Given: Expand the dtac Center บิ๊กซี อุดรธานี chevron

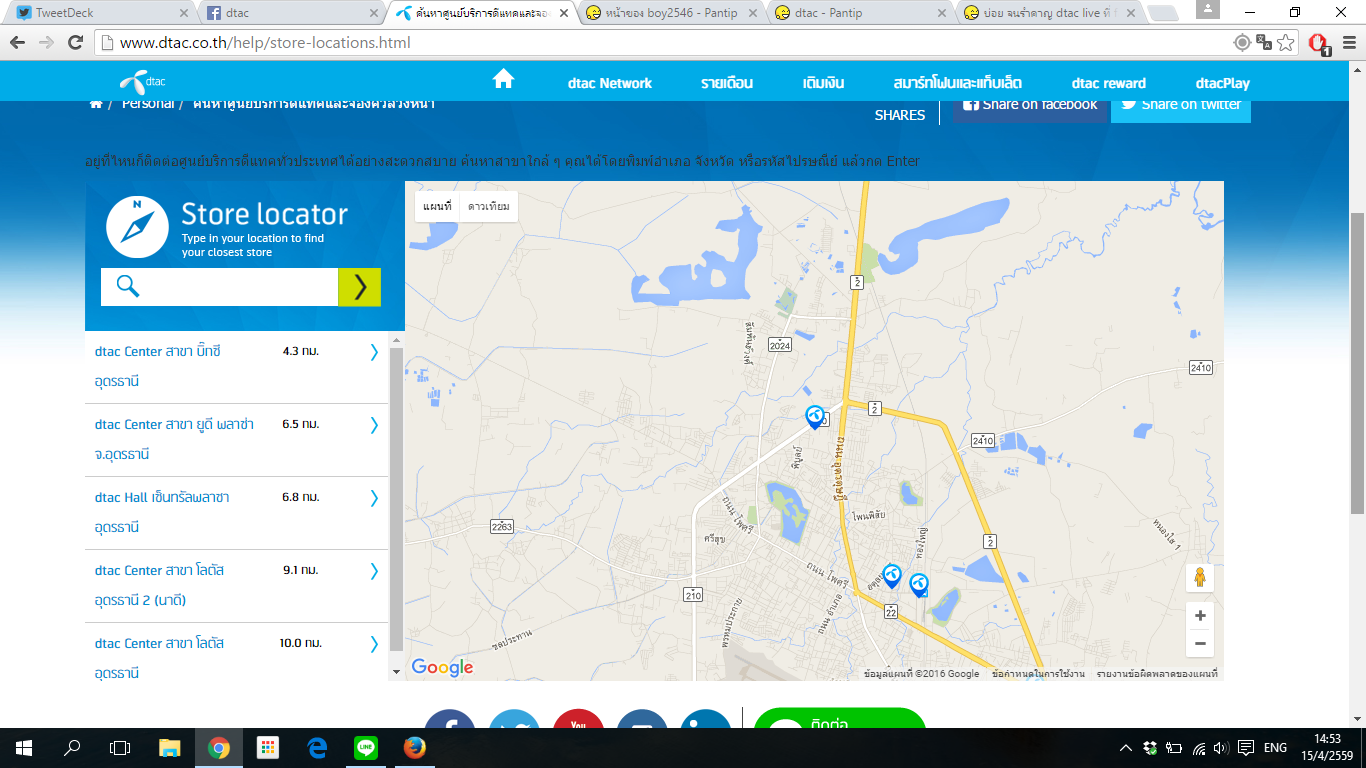Looking at the screenshot, I should pyautogui.click(x=374, y=352).
